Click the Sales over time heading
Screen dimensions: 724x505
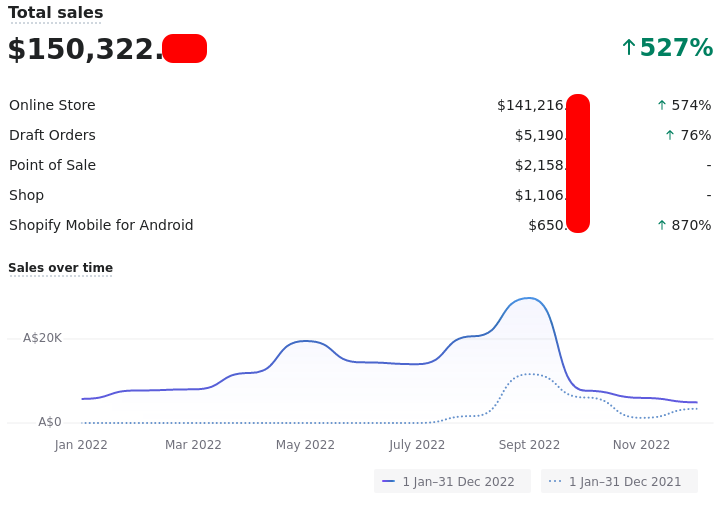[x=60, y=268]
